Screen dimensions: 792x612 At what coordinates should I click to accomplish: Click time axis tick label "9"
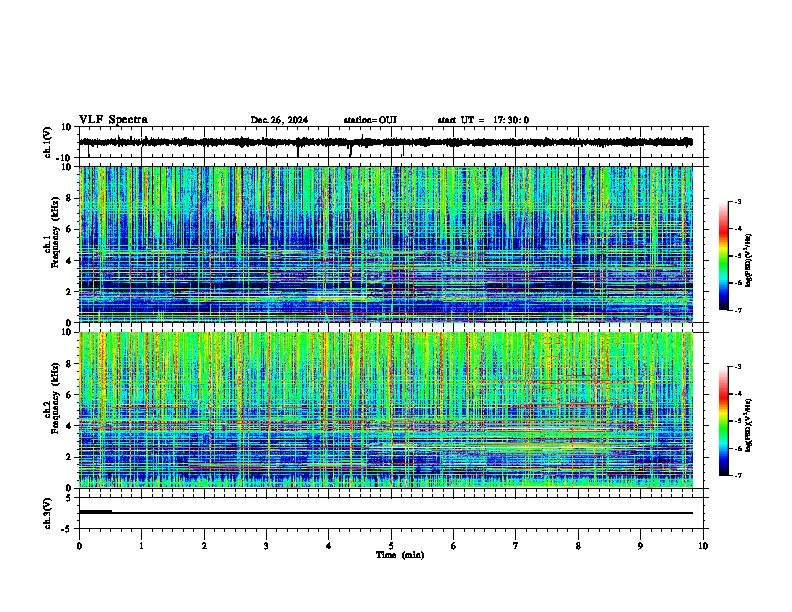(640, 546)
